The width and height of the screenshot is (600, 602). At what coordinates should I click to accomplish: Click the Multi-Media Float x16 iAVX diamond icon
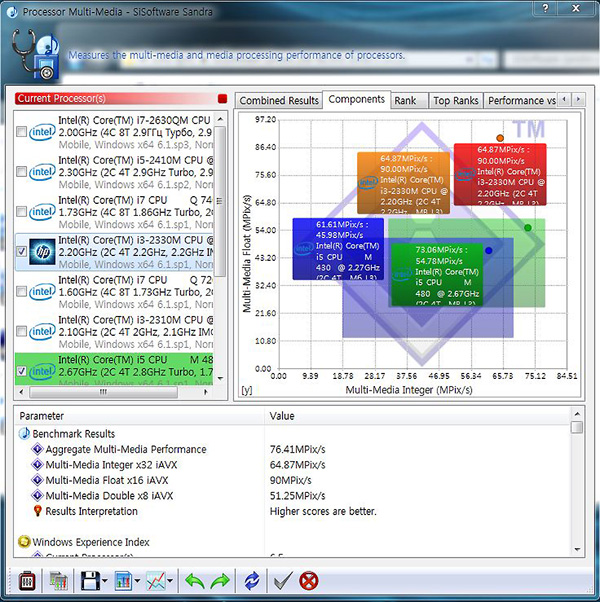coord(37,480)
